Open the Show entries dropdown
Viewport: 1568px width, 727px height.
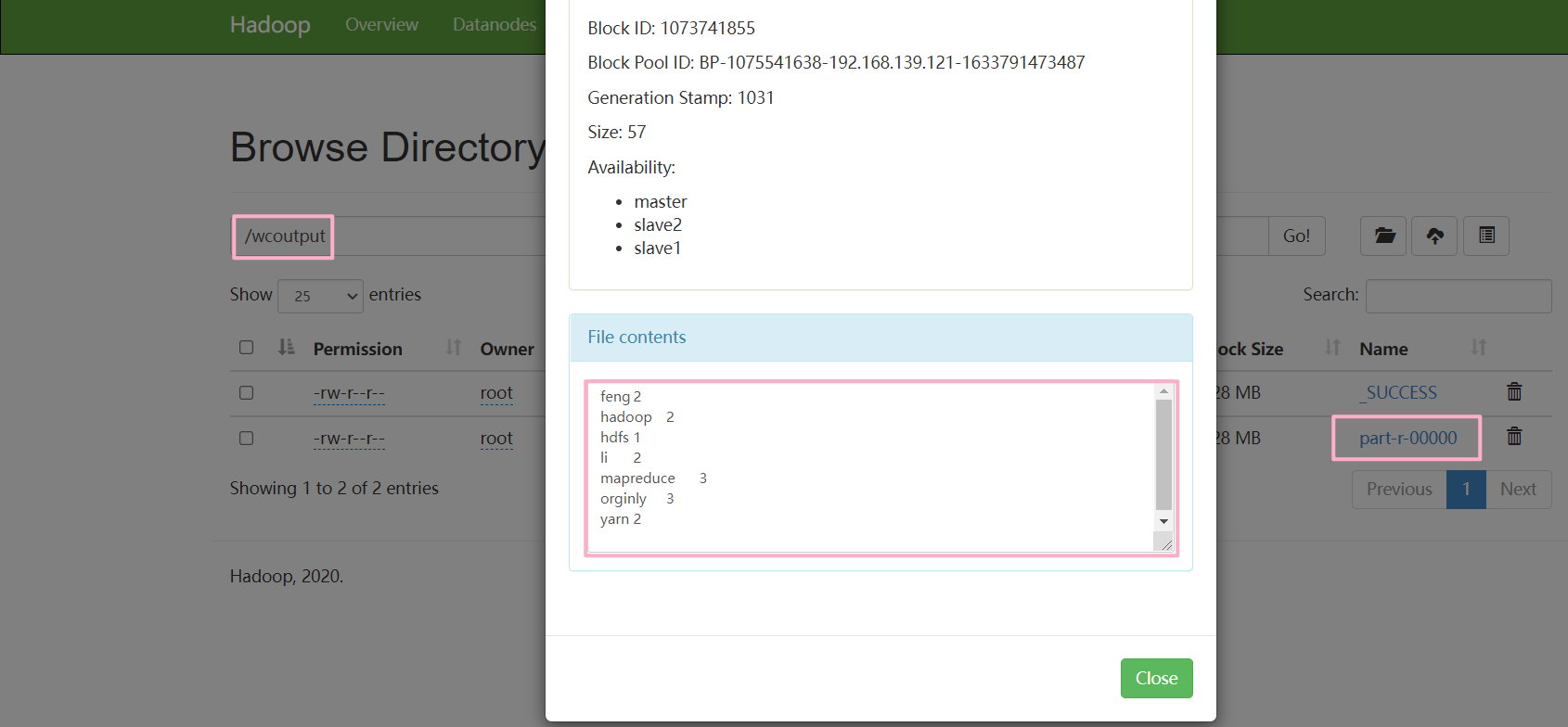320,296
